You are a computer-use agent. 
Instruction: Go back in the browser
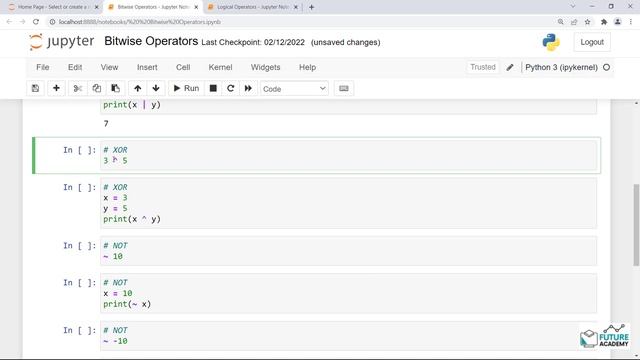coord(9,22)
